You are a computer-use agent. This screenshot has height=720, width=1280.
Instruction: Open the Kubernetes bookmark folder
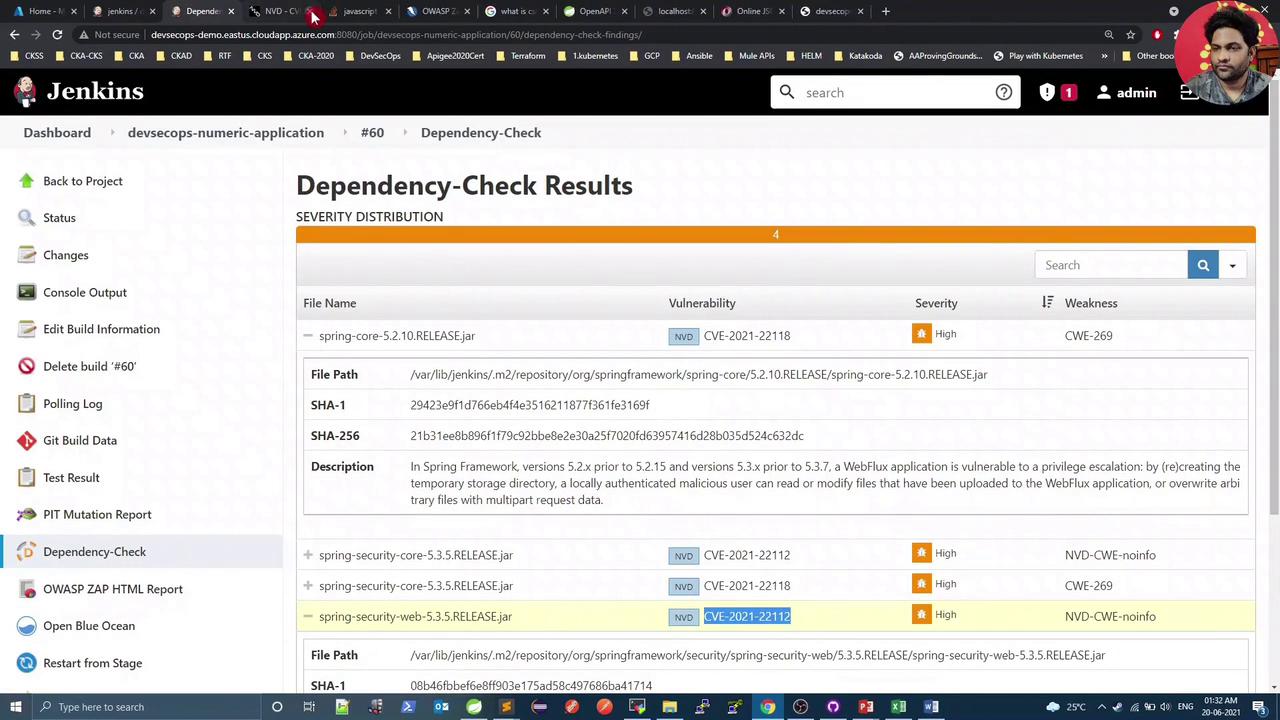[589, 56]
